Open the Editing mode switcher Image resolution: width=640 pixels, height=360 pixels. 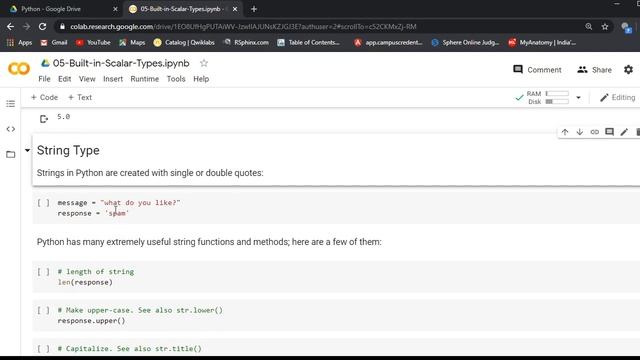coord(618,98)
